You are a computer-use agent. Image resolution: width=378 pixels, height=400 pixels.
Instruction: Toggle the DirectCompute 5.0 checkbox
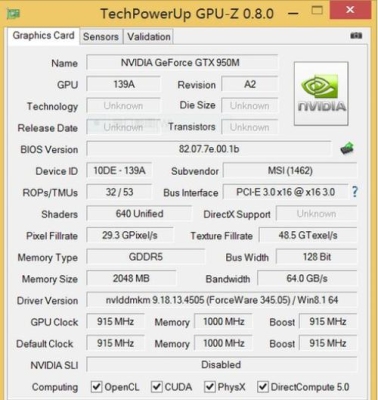click(x=263, y=387)
